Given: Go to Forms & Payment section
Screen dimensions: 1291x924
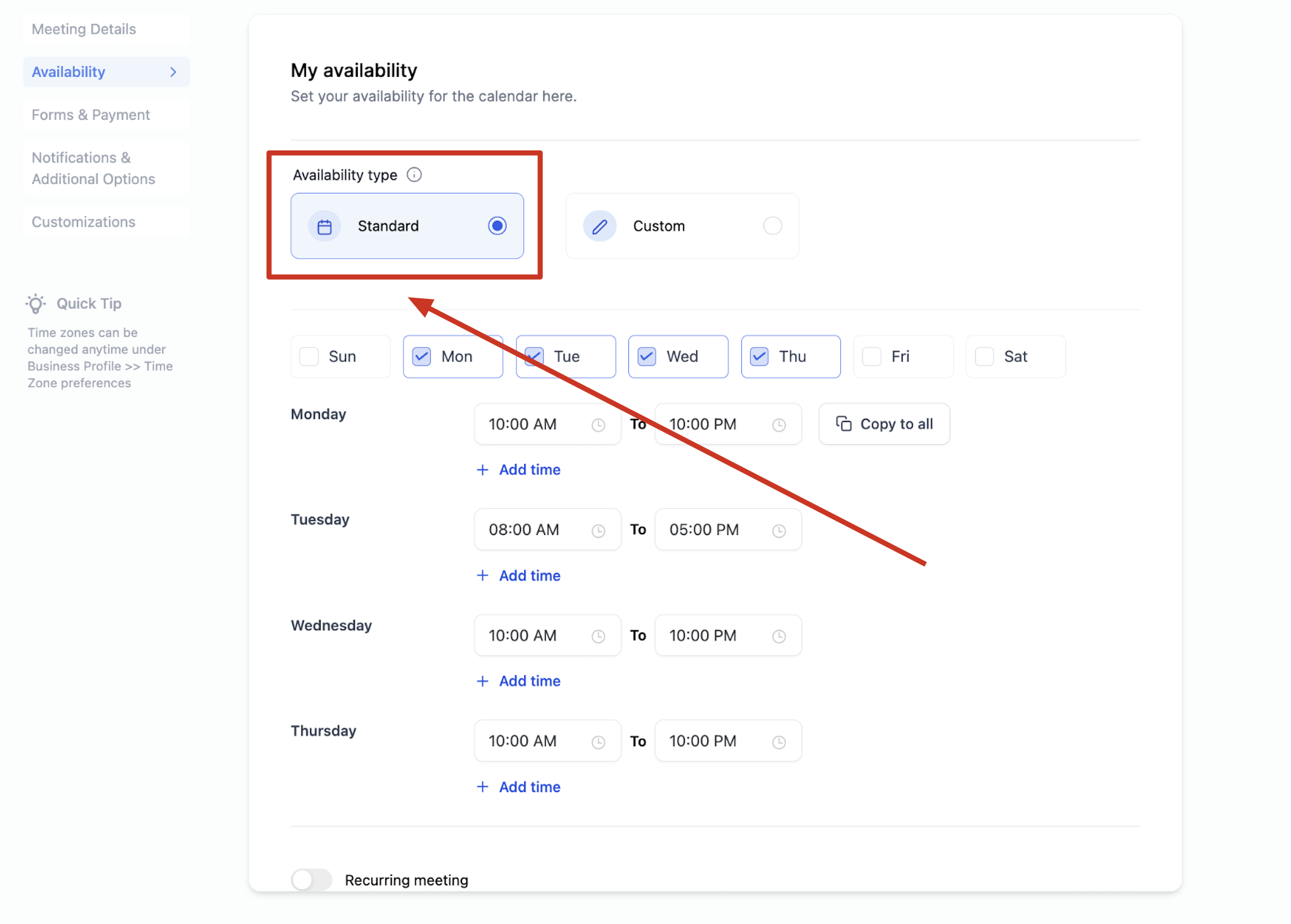Looking at the screenshot, I should point(91,115).
